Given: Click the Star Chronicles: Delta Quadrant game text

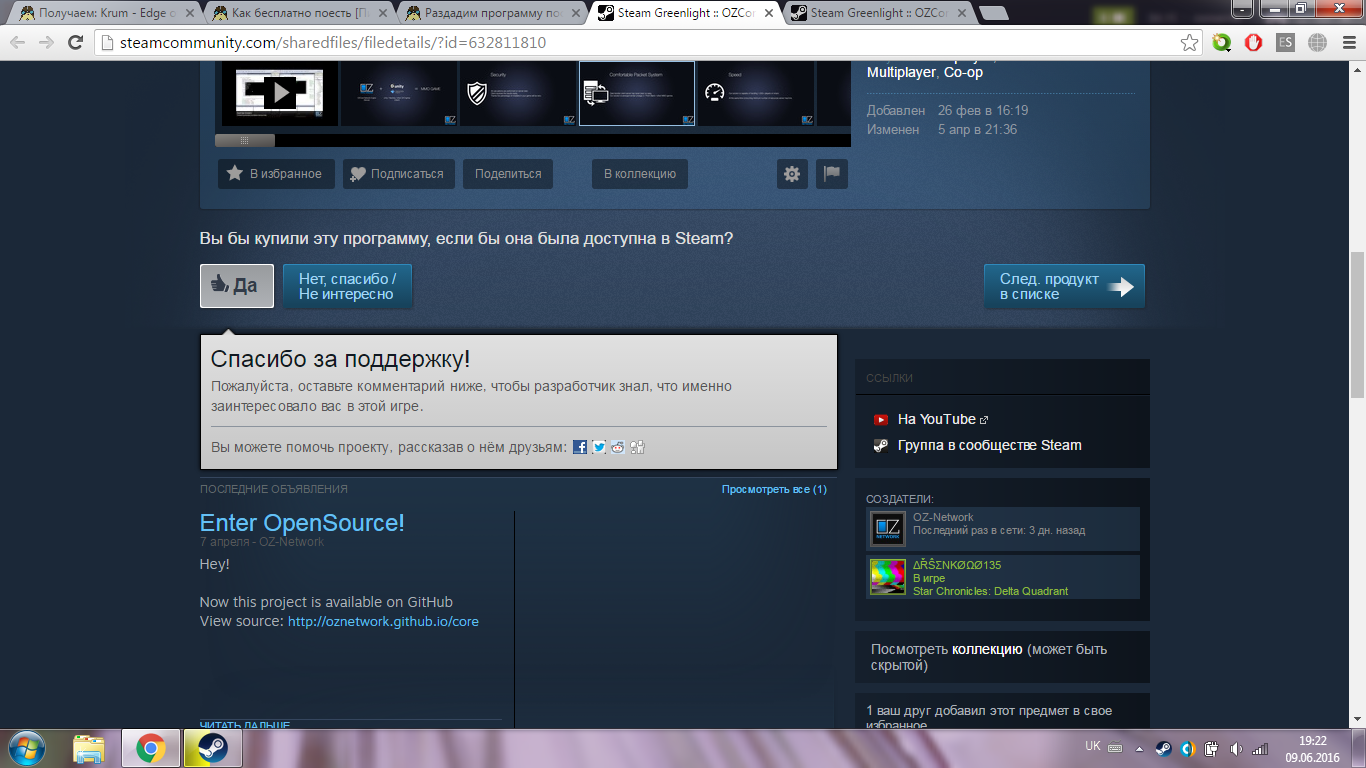Looking at the screenshot, I should [990, 591].
